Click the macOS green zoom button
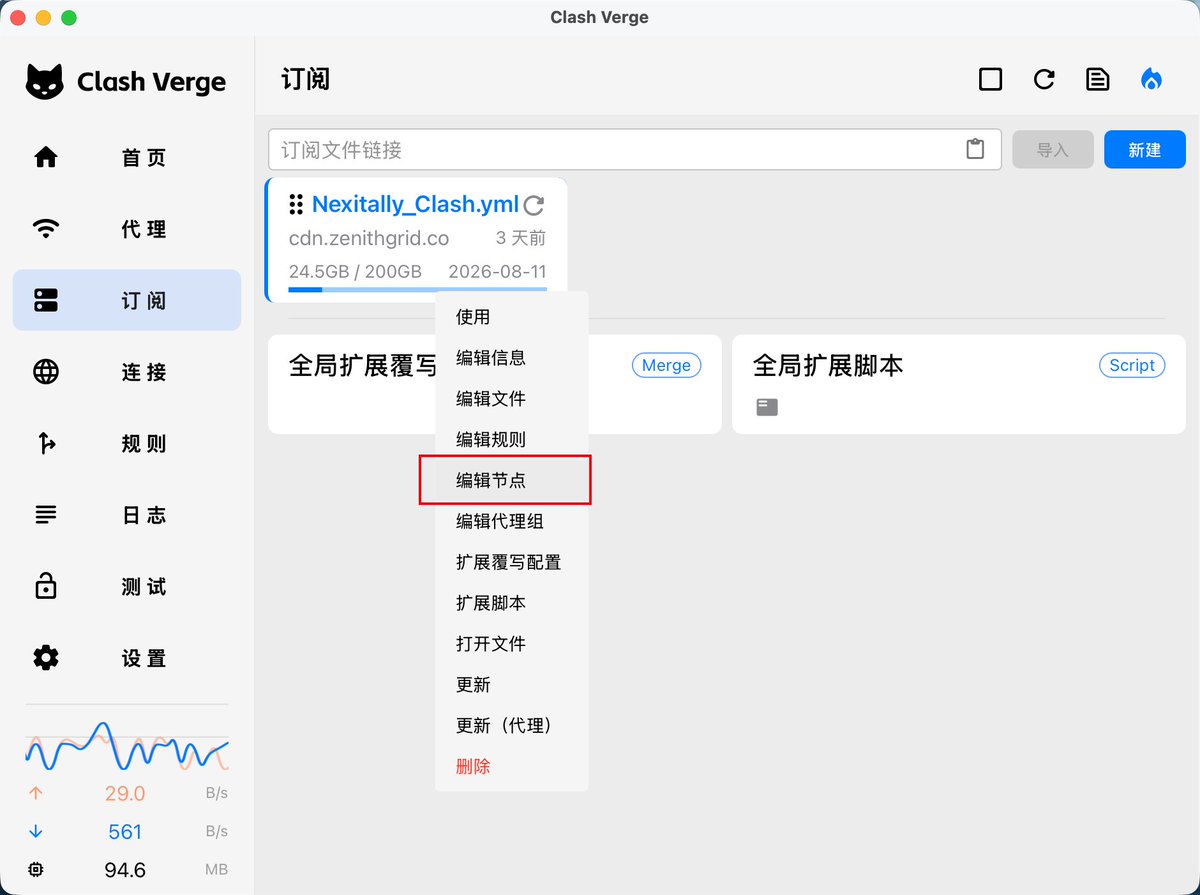The image size is (1200, 895). pyautogui.click(x=69, y=18)
